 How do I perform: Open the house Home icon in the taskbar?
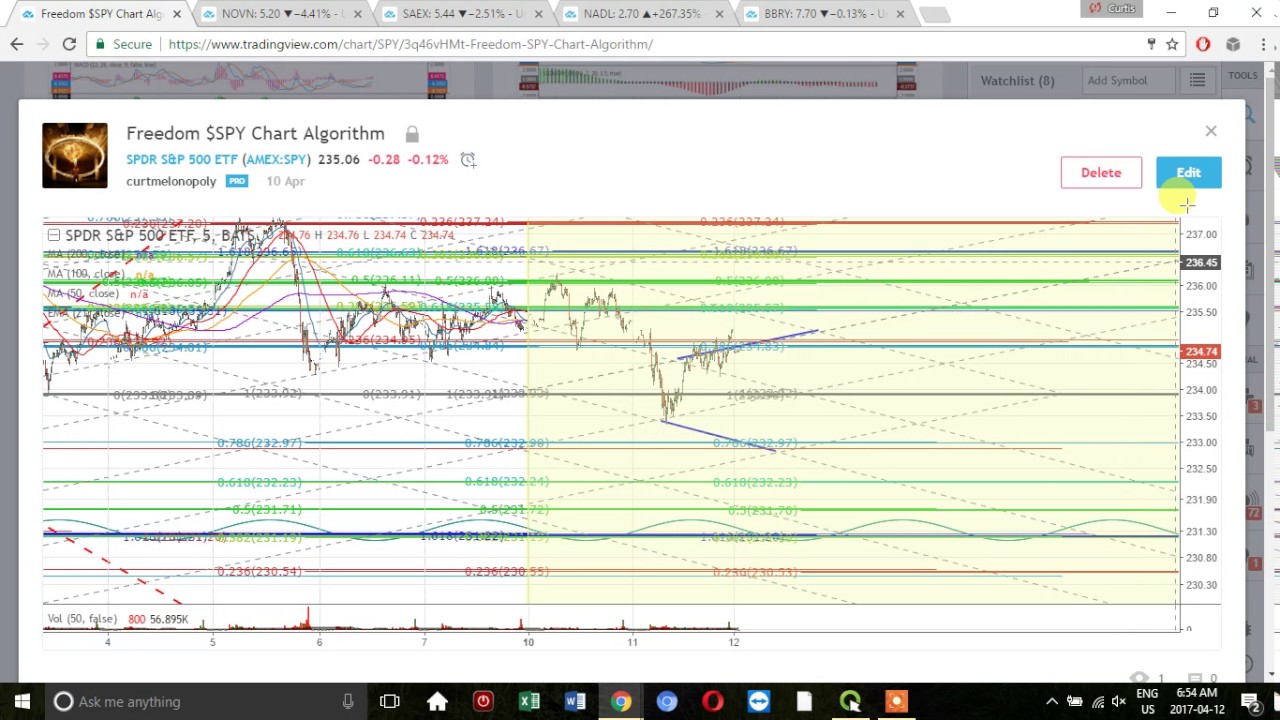coord(437,701)
